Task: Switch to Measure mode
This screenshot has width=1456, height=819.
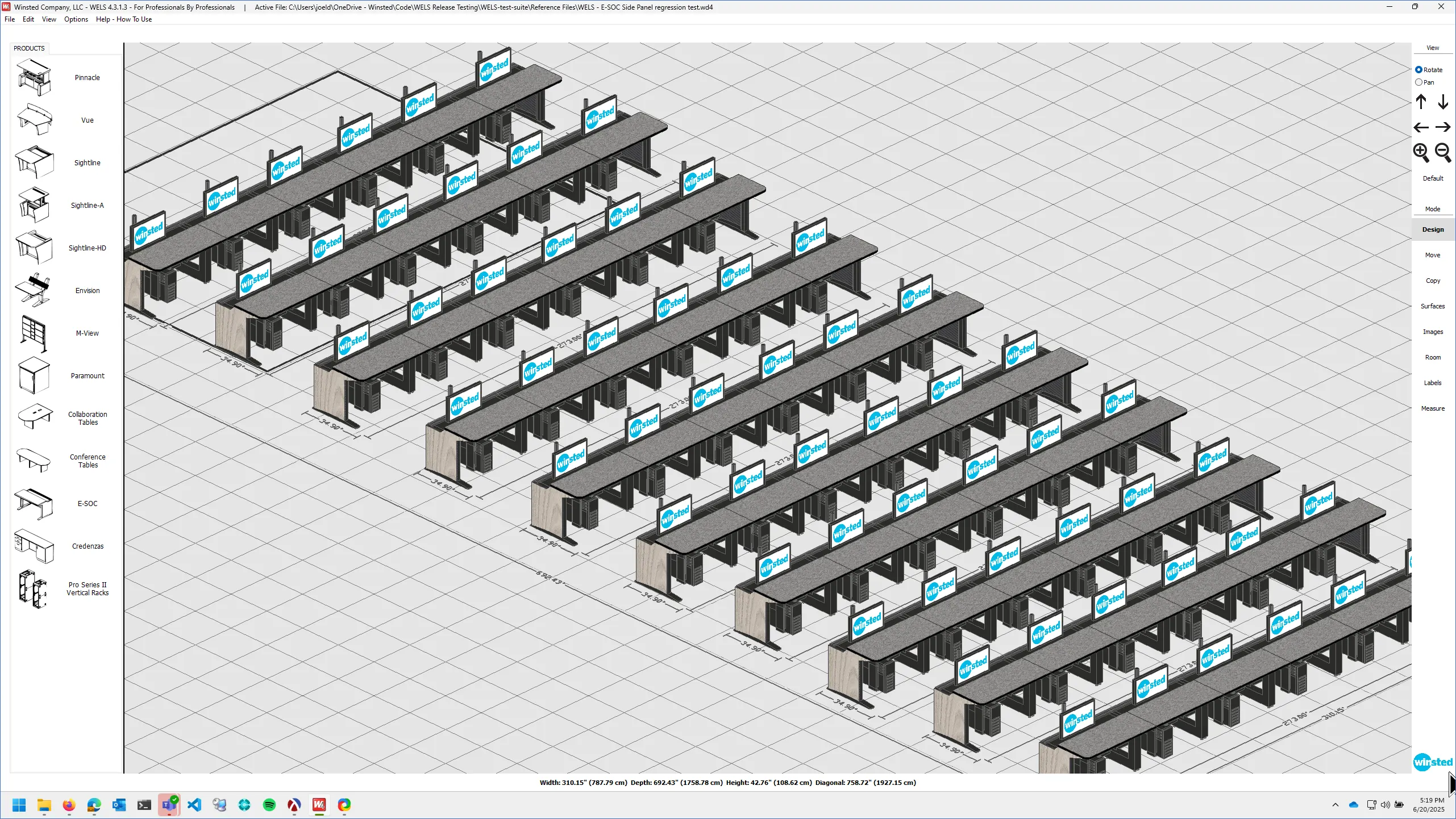Action: 1433,408
